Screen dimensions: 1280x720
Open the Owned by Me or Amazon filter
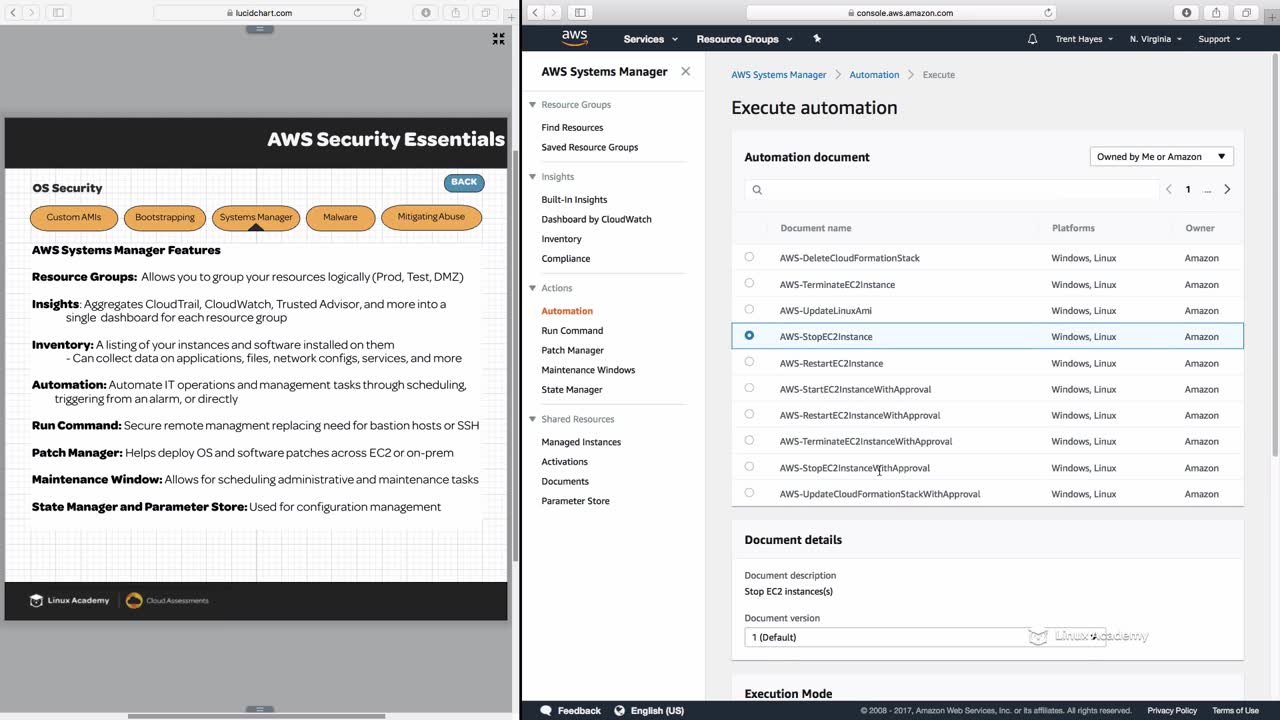[1161, 157]
